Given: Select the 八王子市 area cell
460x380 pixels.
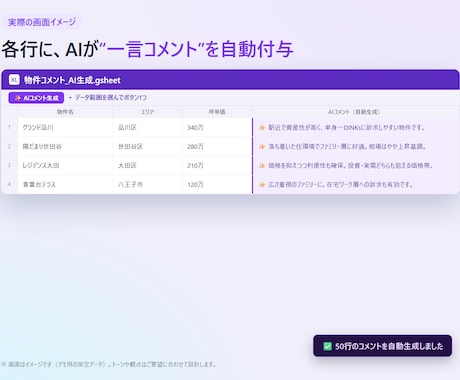Looking at the screenshot, I should point(147,184).
